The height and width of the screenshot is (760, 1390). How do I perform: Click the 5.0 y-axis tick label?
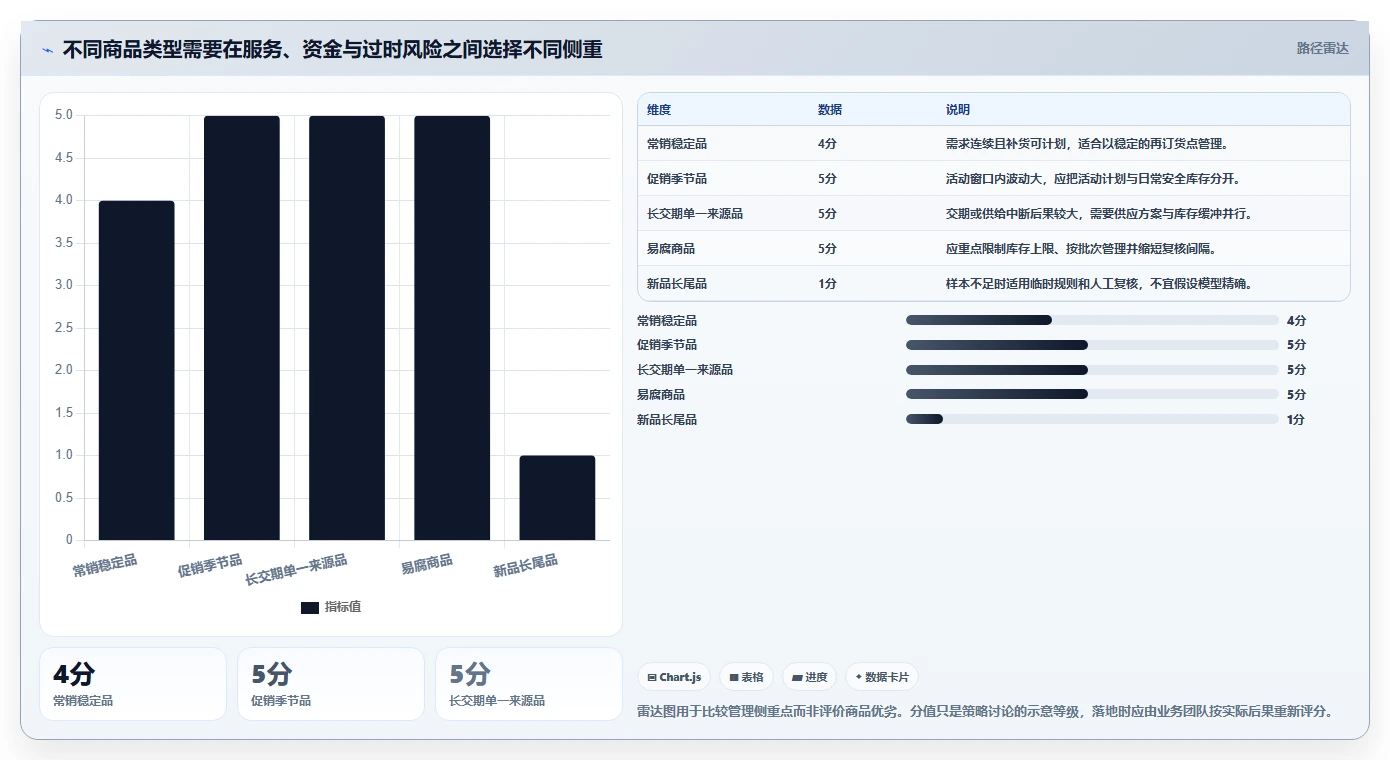64,115
